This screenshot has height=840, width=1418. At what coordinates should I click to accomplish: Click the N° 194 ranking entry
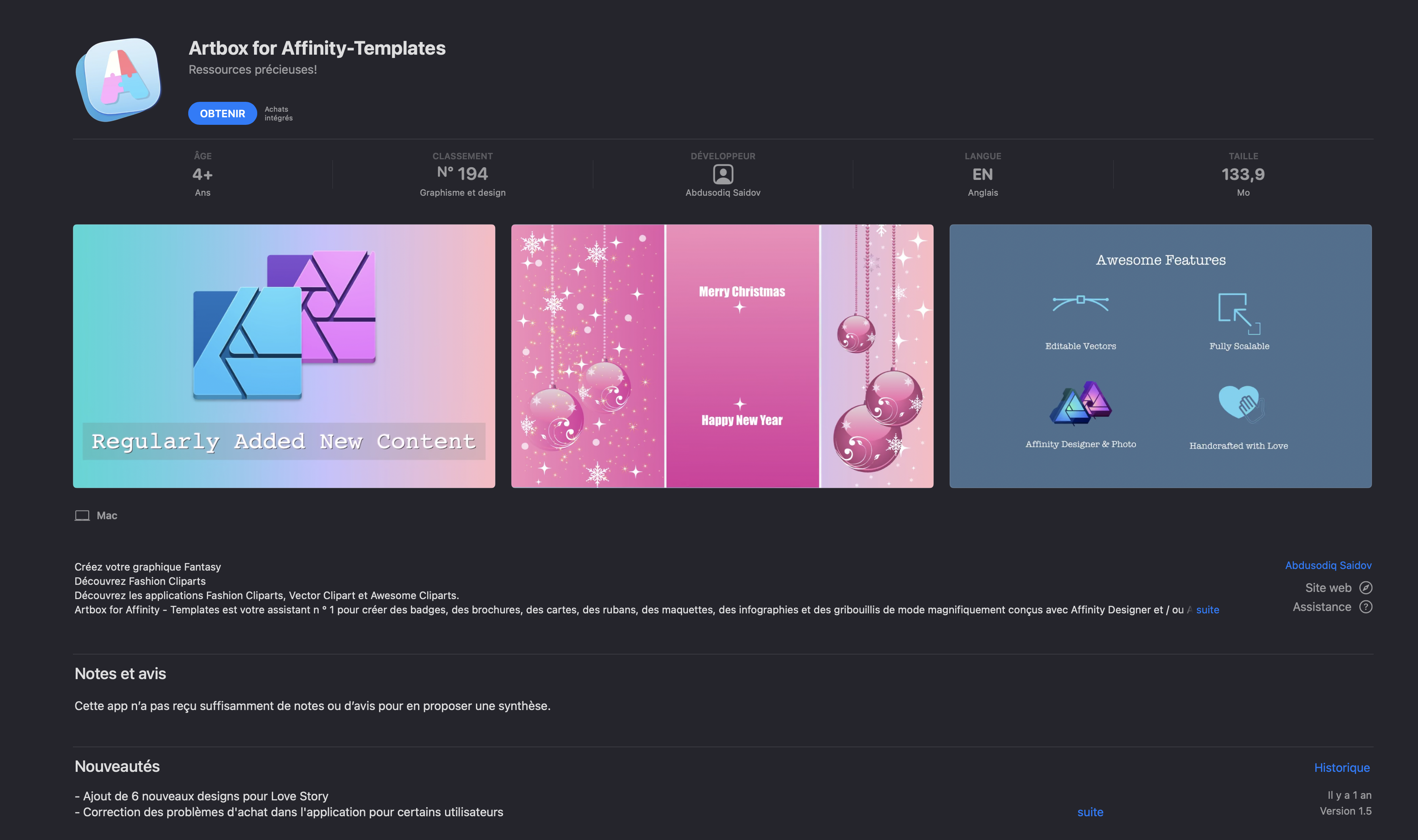[x=462, y=174]
